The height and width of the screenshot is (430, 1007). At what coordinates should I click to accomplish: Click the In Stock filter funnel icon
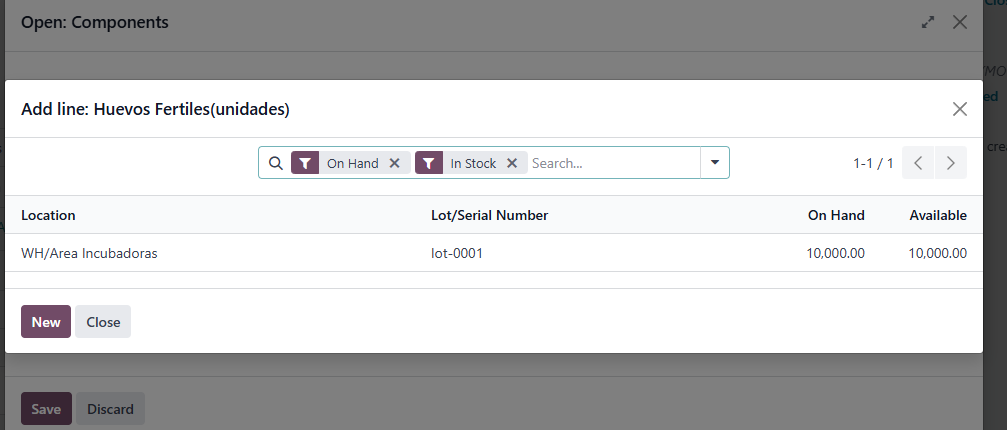(x=429, y=163)
